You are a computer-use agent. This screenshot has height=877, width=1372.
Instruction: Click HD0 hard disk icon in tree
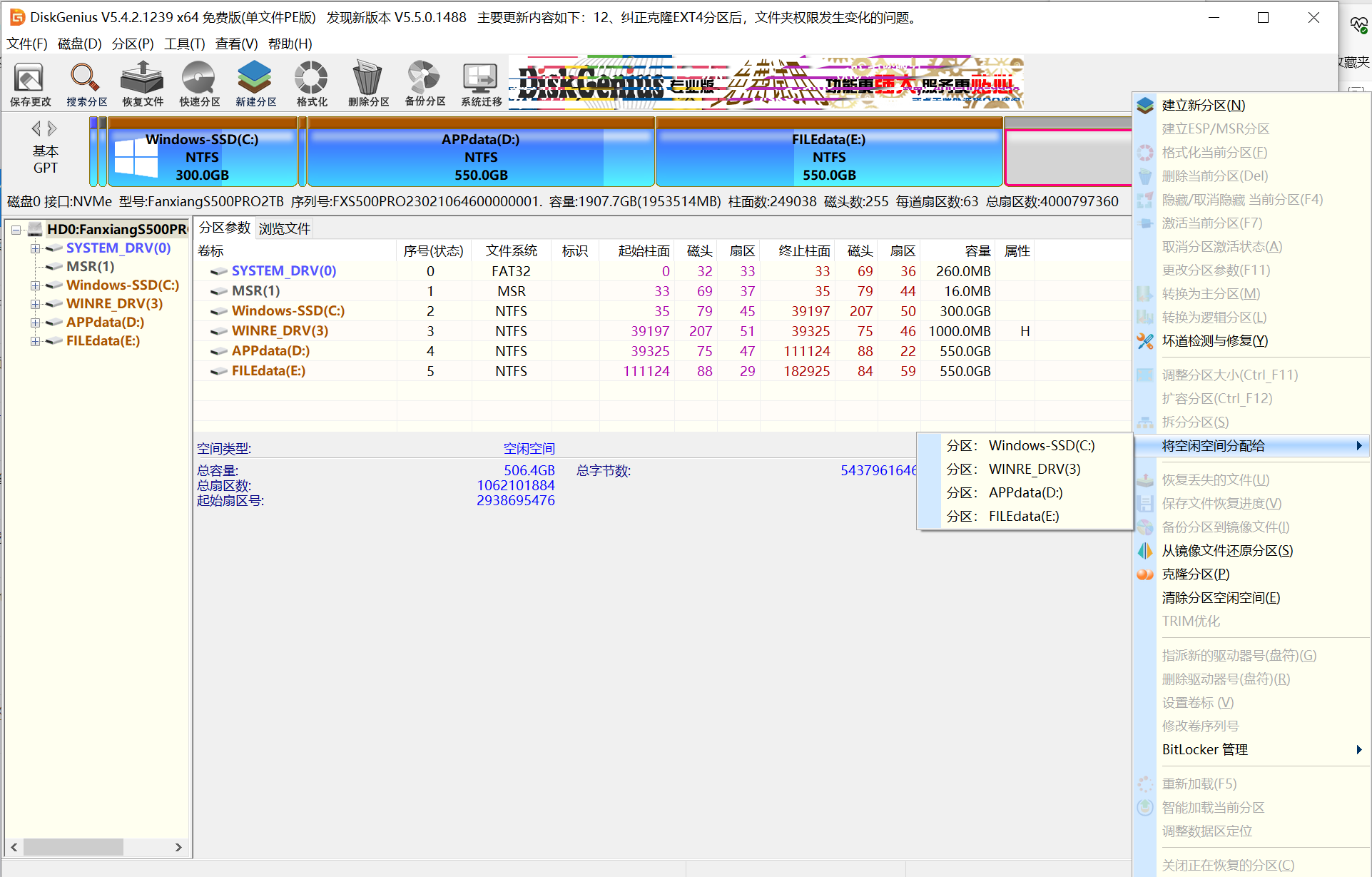click(x=35, y=229)
